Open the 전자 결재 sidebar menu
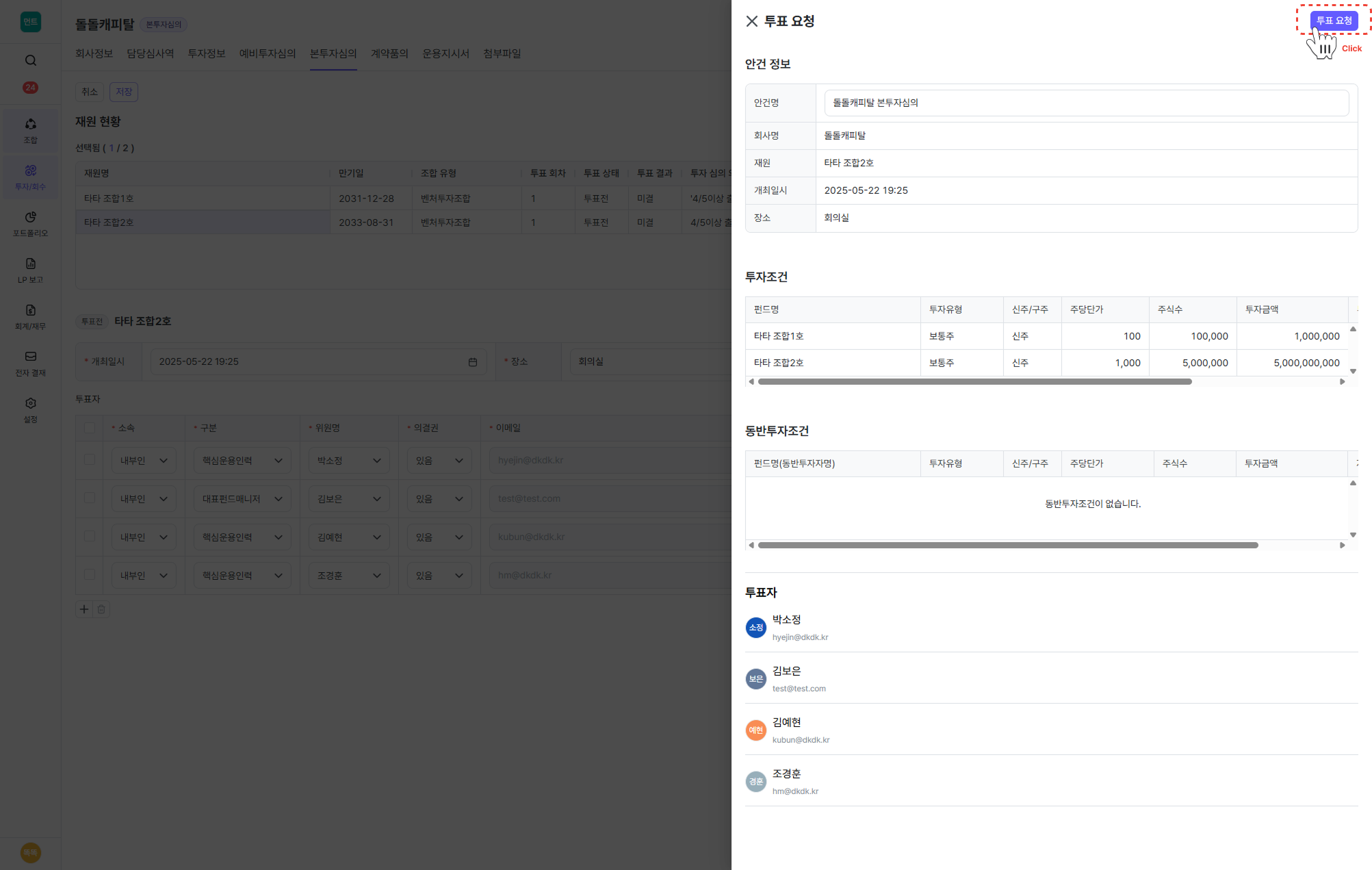This screenshot has height=870, width=1372. [31, 363]
